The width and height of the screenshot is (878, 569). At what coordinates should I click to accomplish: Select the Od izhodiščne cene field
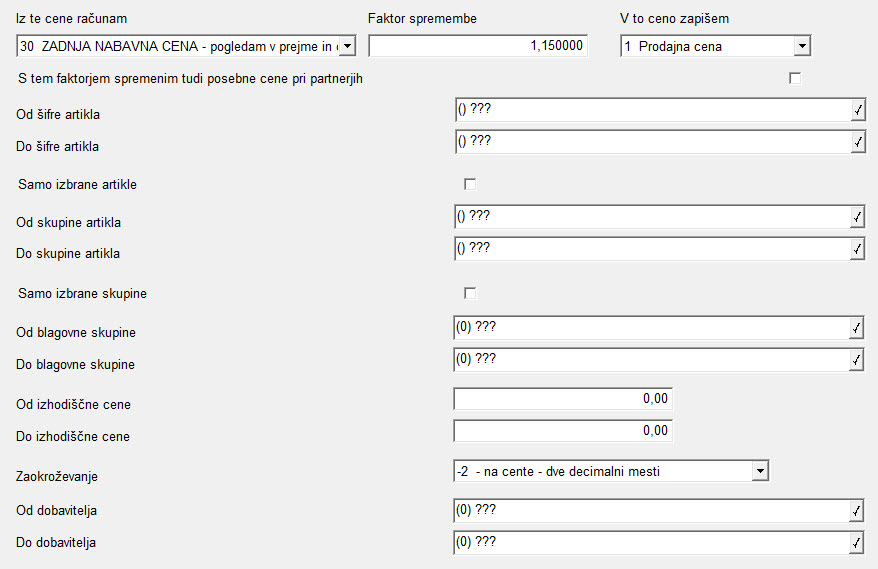[563, 399]
